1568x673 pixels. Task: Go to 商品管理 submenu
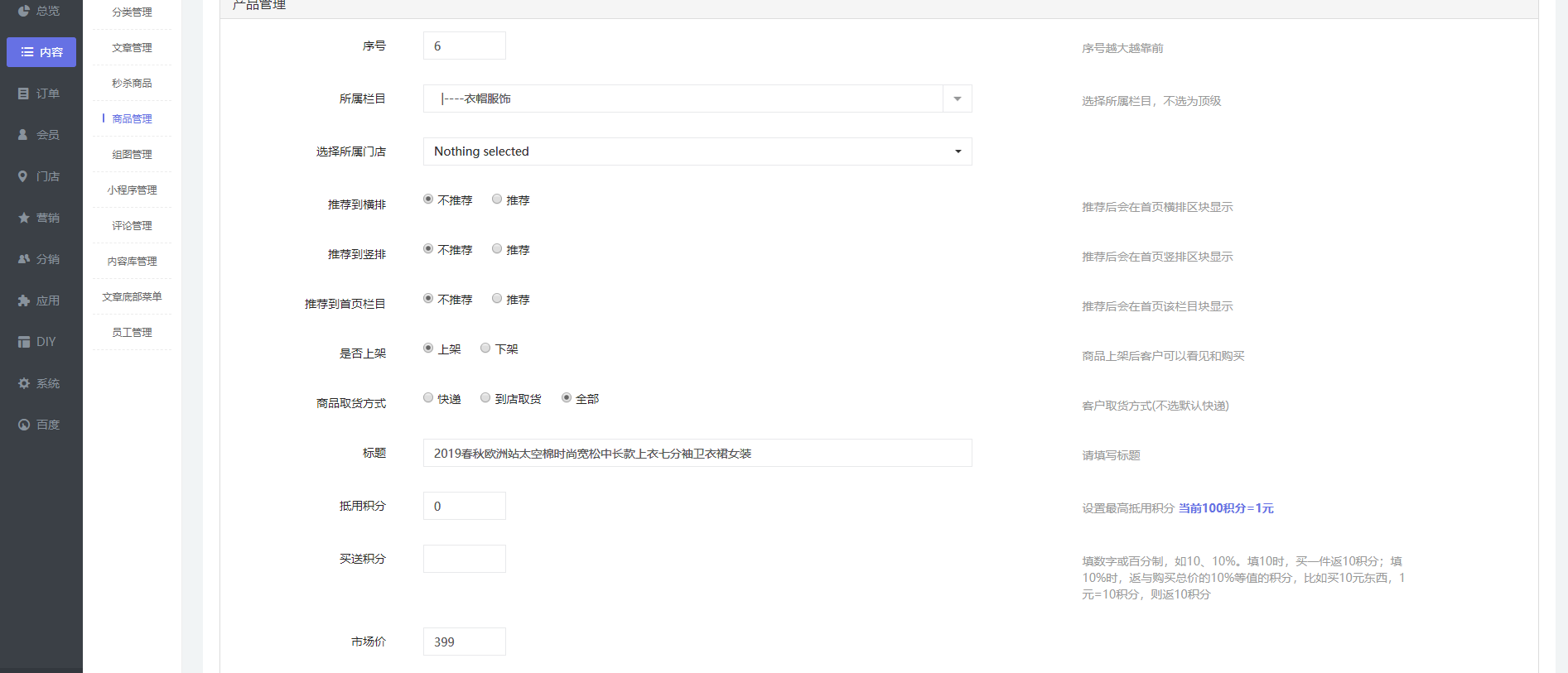pyautogui.click(x=133, y=119)
